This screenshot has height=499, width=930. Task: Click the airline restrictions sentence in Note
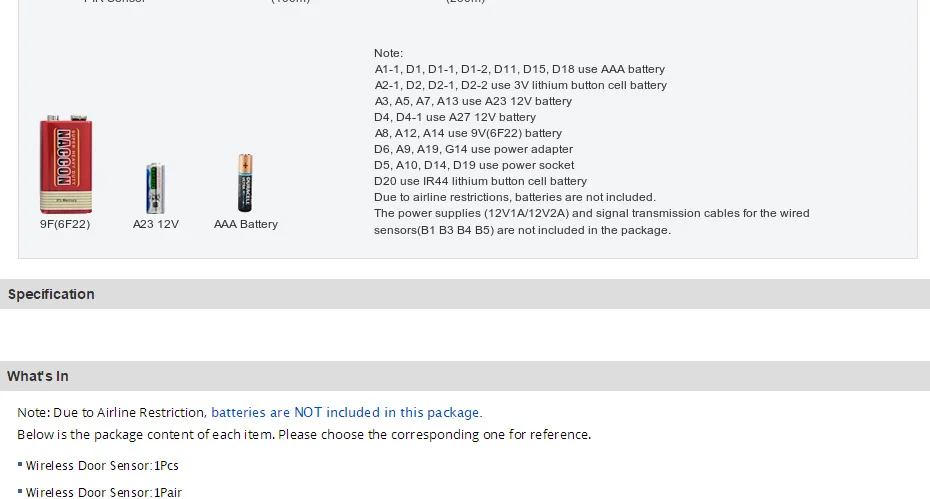[515, 198]
